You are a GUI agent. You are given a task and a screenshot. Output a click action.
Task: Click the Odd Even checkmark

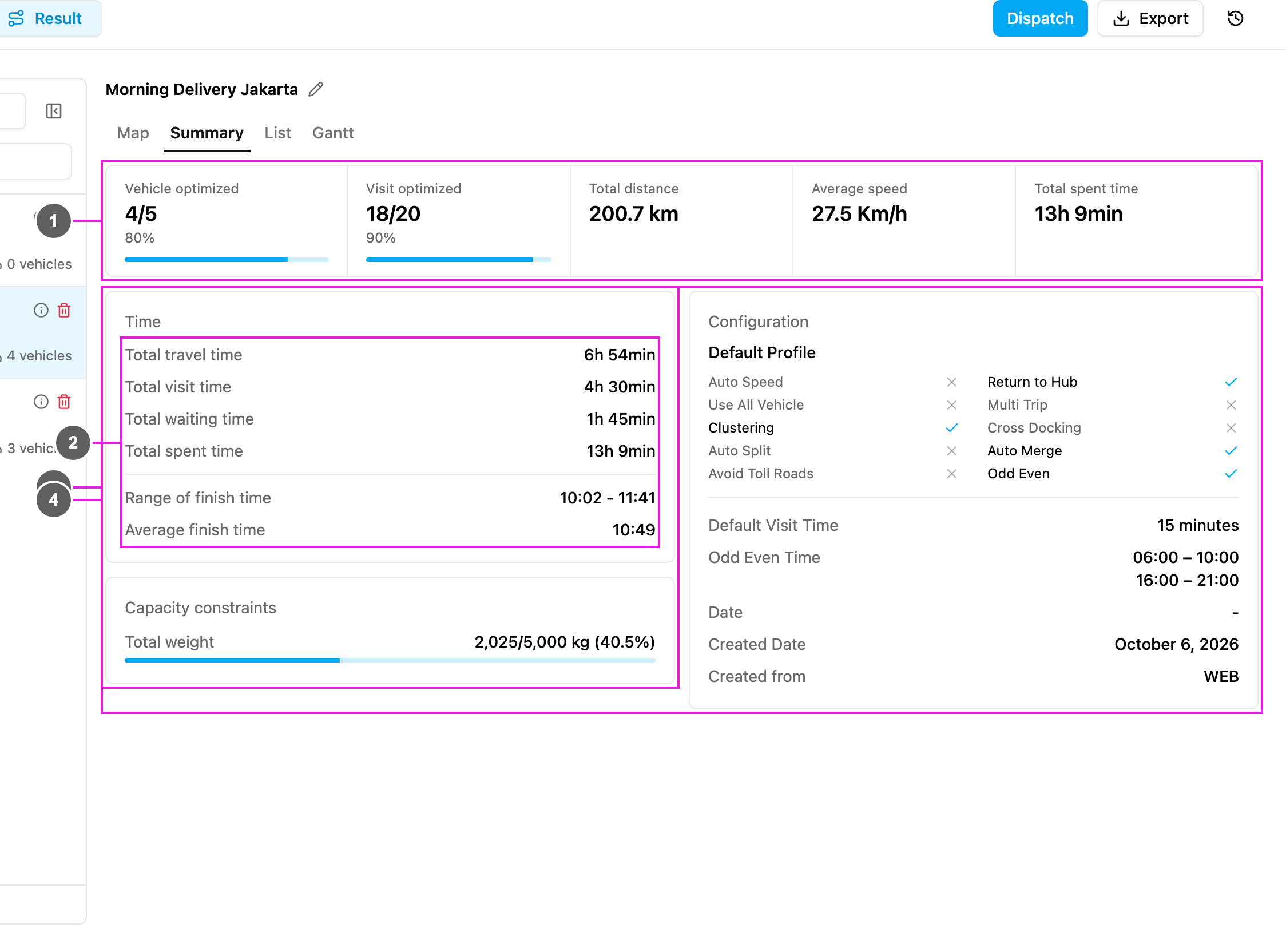[1231, 474]
